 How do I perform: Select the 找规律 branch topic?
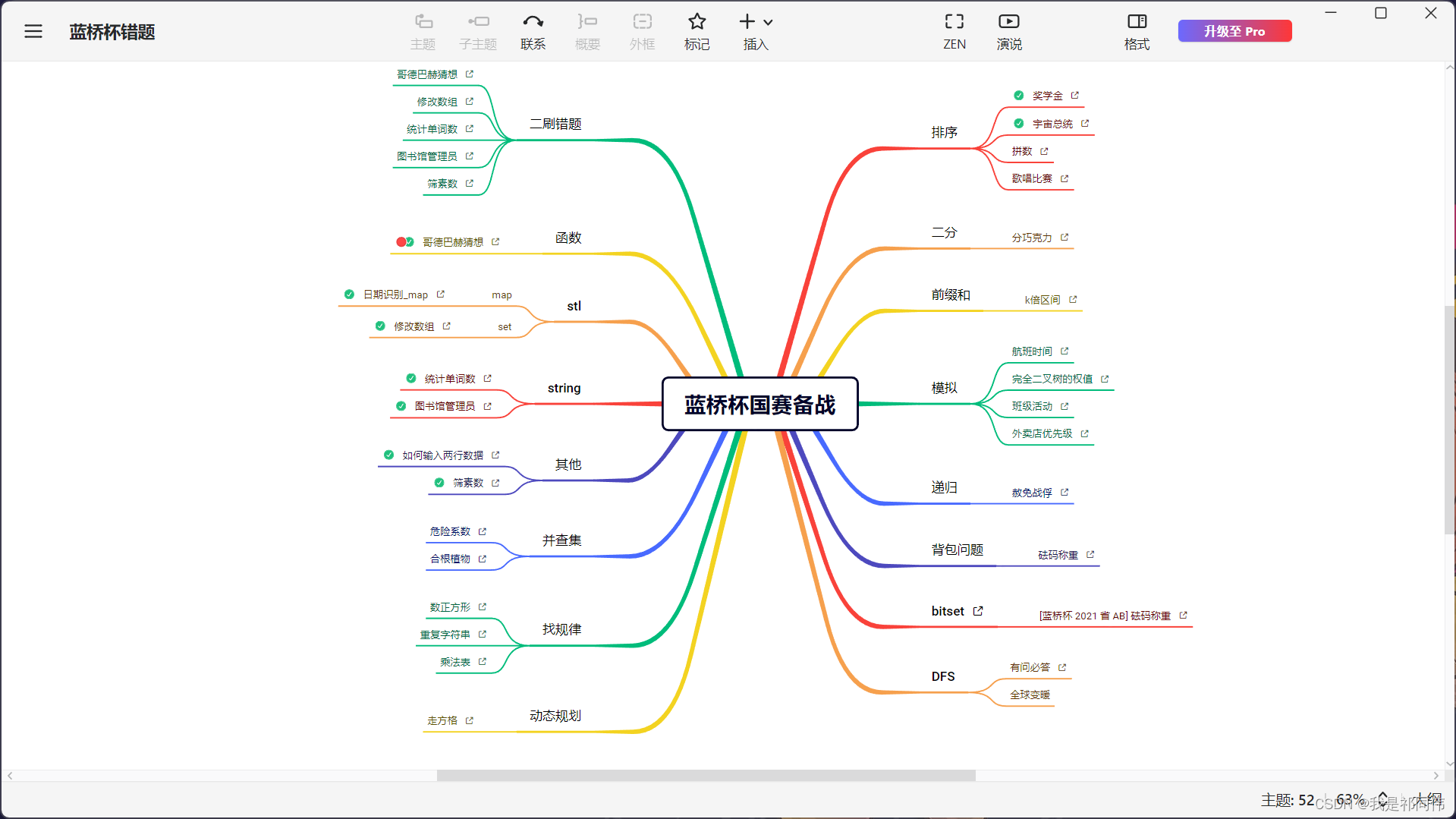(x=562, y=629)
